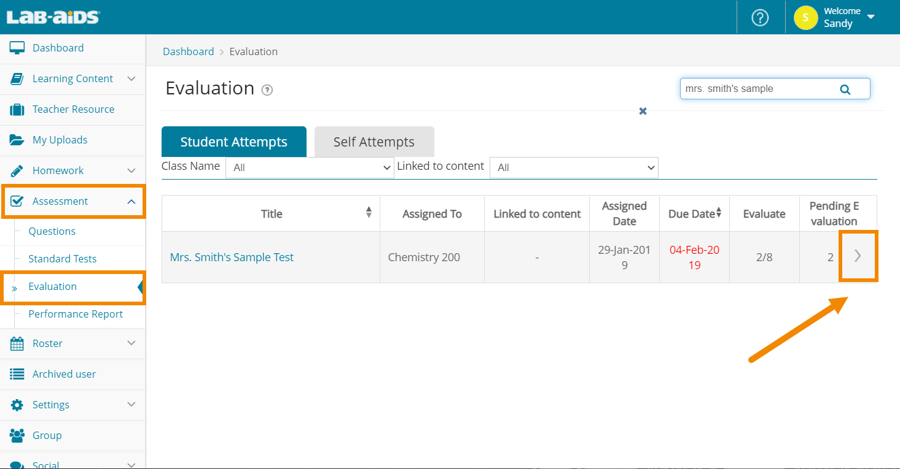Collapse the Assessment sidebar section
The width and height of the screenshot is (900, 469).
point(131,201)
